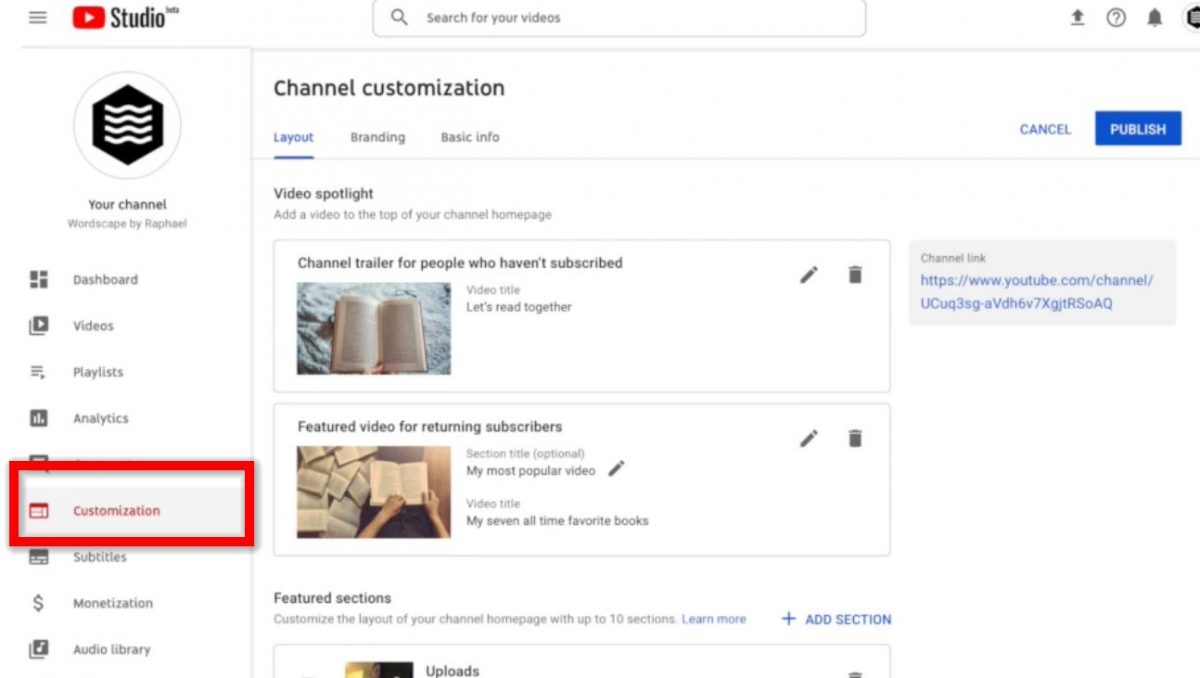Click the search for your videos field
This screenshot has height=678, width=1200.
click(620, 18)
